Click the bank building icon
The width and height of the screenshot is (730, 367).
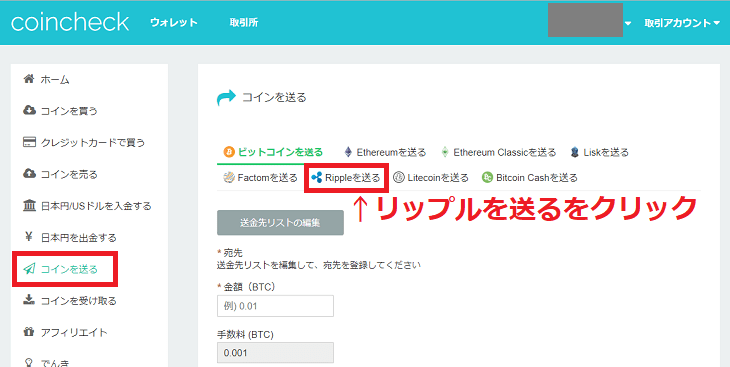[x=29, y=205]
